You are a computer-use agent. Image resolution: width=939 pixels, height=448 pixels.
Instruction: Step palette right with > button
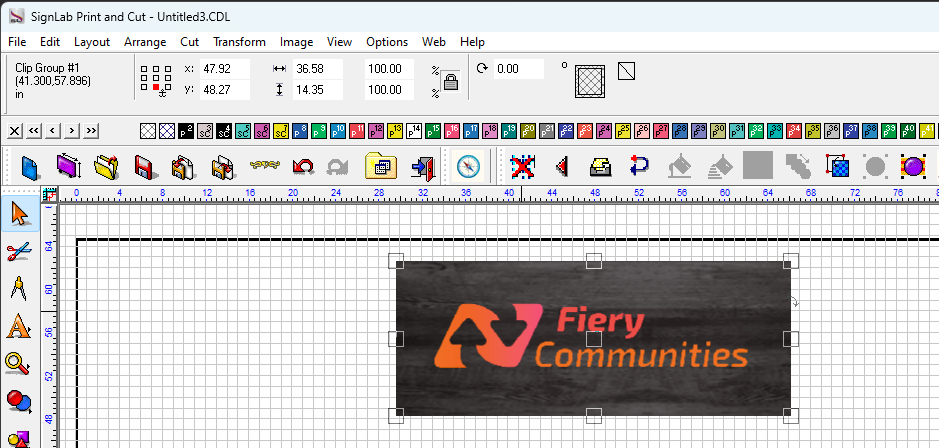(x=72, y=131)
